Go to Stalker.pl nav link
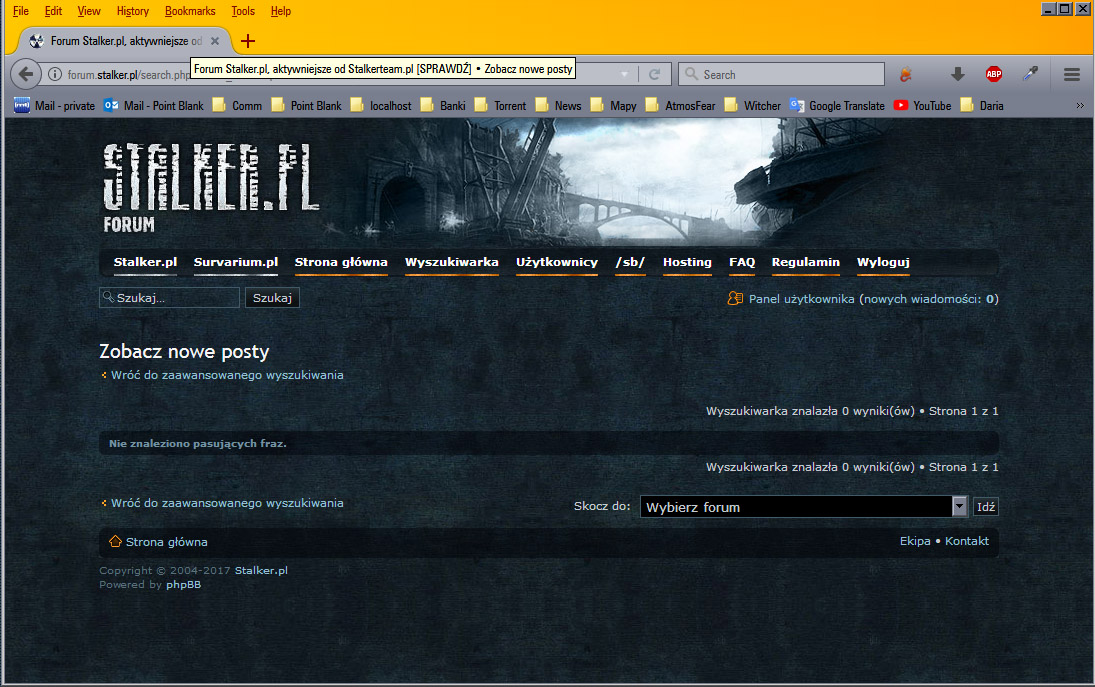The height and width of the screenshot is (687, 1095). point(145,263)
